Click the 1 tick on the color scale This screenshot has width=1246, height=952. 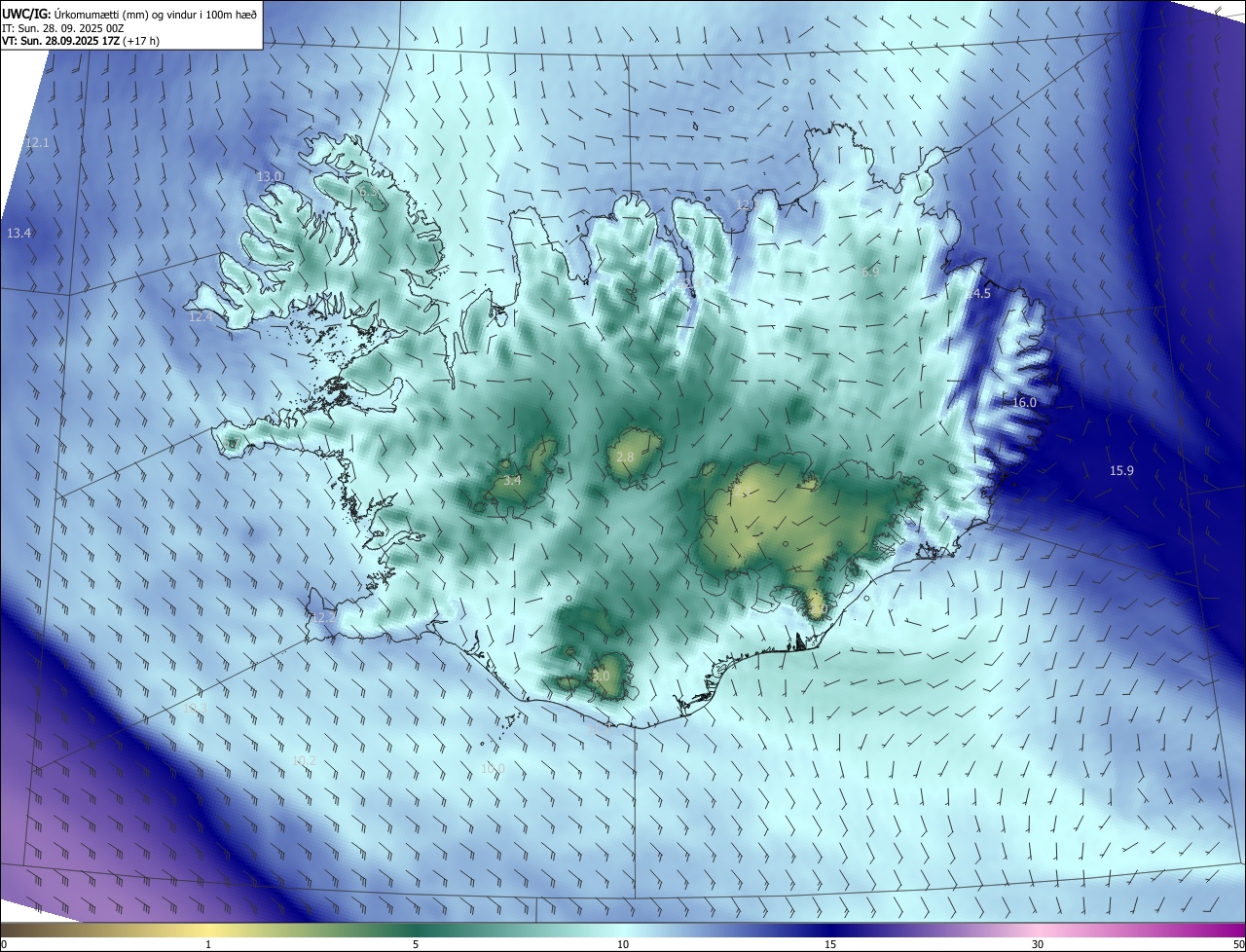coord(208,945)
